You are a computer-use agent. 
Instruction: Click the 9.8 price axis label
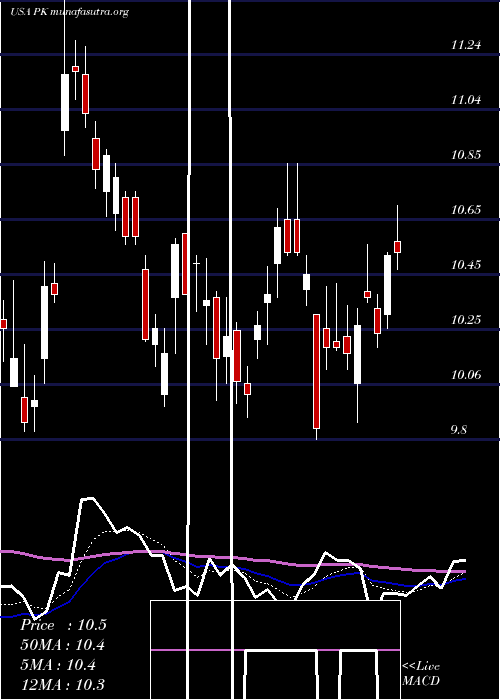(459, 430)
